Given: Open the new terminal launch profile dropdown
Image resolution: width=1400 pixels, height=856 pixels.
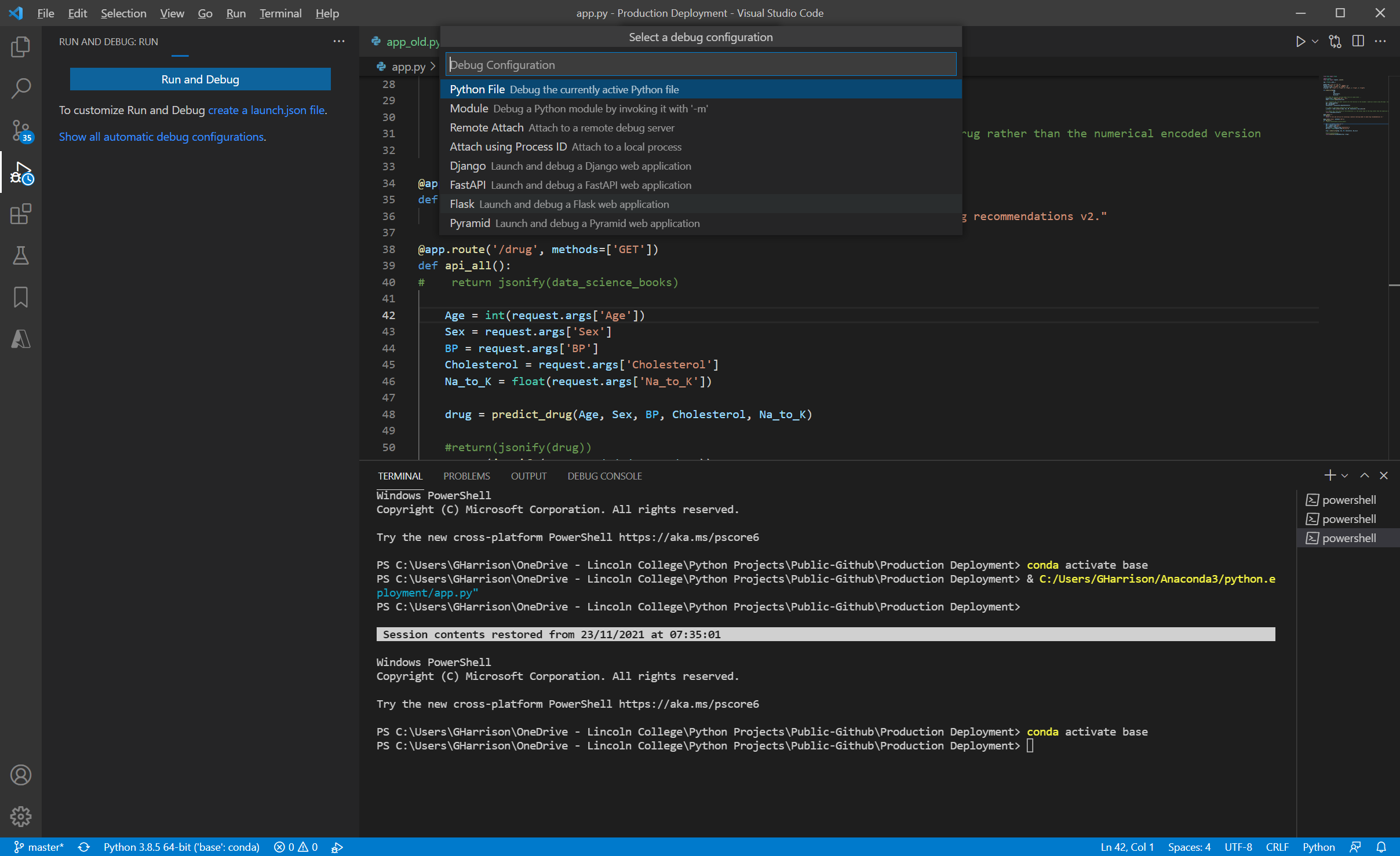Looking at the screenshot, I should click(1345, 475).
